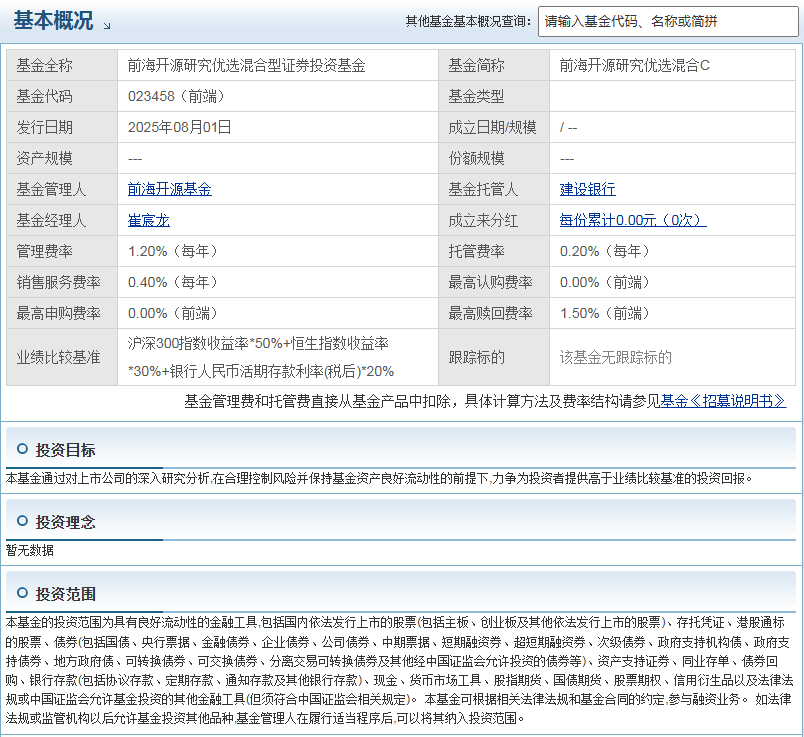Image resolution: width=804 pixels, height=737 pixels.
Task: Click the small arrow icon beside 基本概况
Action: point(107,26)
